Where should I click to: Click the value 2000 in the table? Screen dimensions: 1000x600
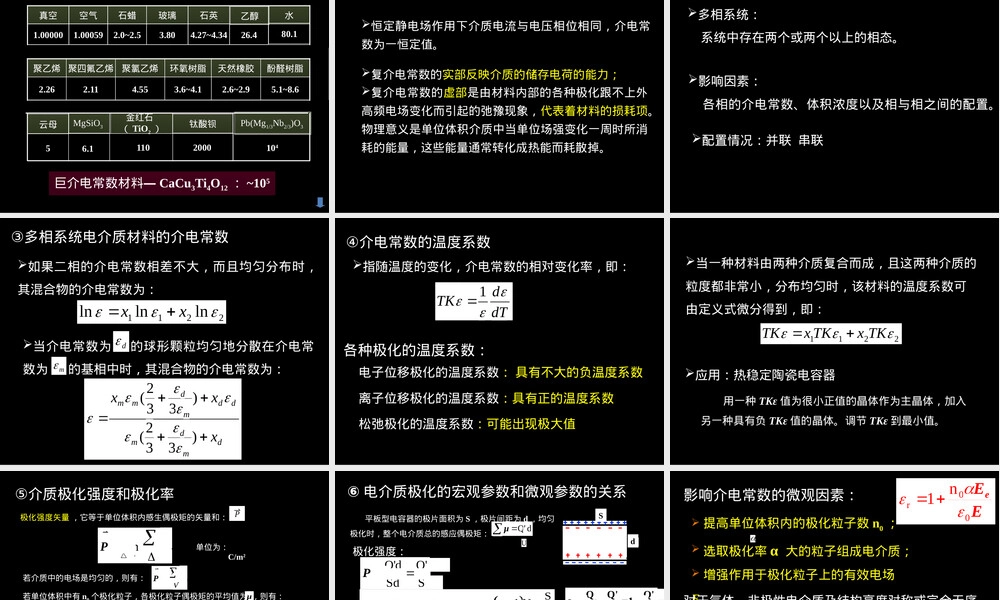202,147
